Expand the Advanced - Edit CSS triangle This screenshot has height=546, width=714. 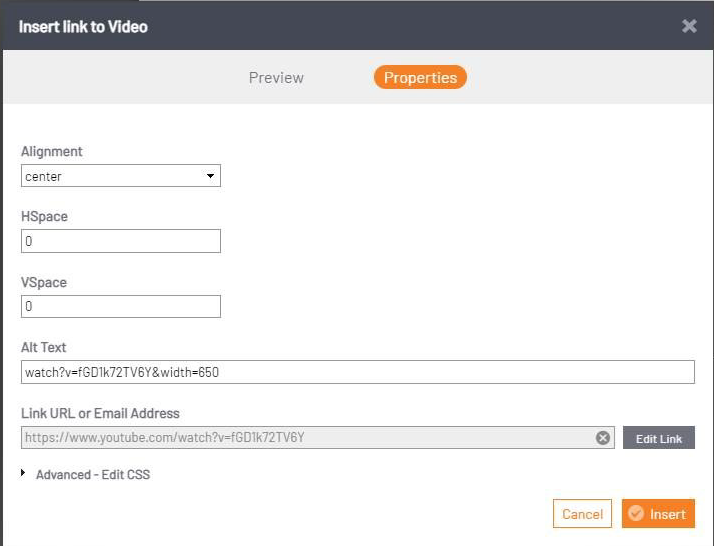point(23,473)
